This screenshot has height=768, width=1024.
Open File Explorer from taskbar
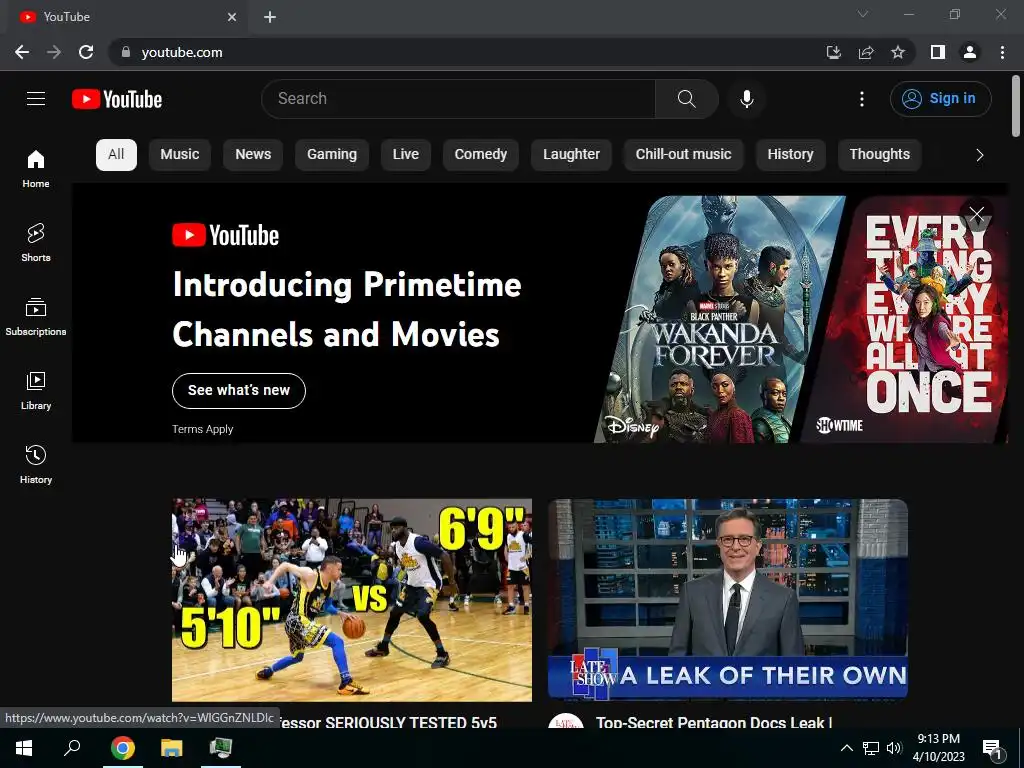[x=171, y=748]
